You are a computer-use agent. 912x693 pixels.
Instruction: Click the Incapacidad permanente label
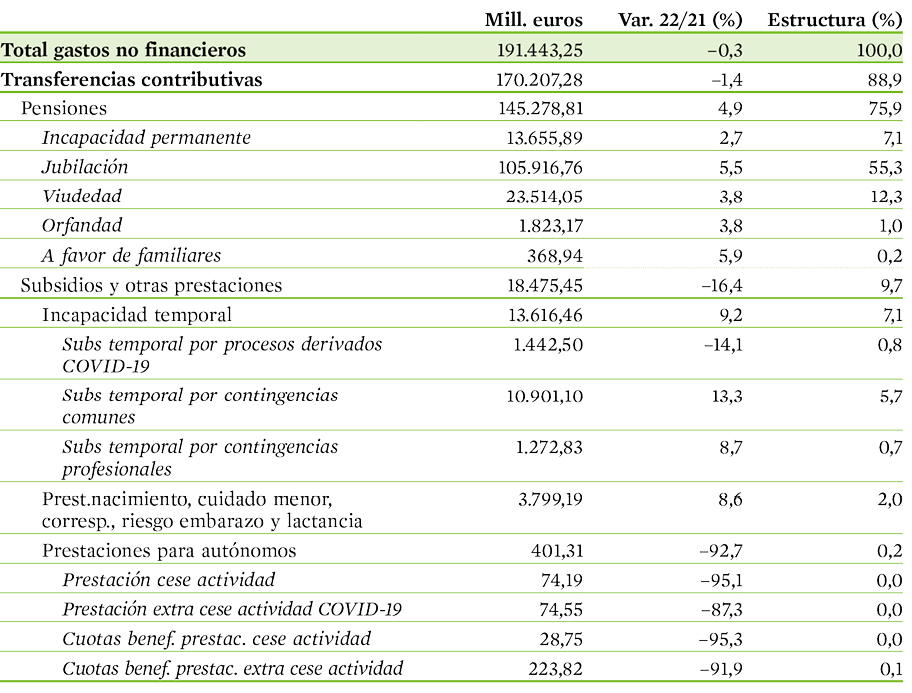click(147, 138)
